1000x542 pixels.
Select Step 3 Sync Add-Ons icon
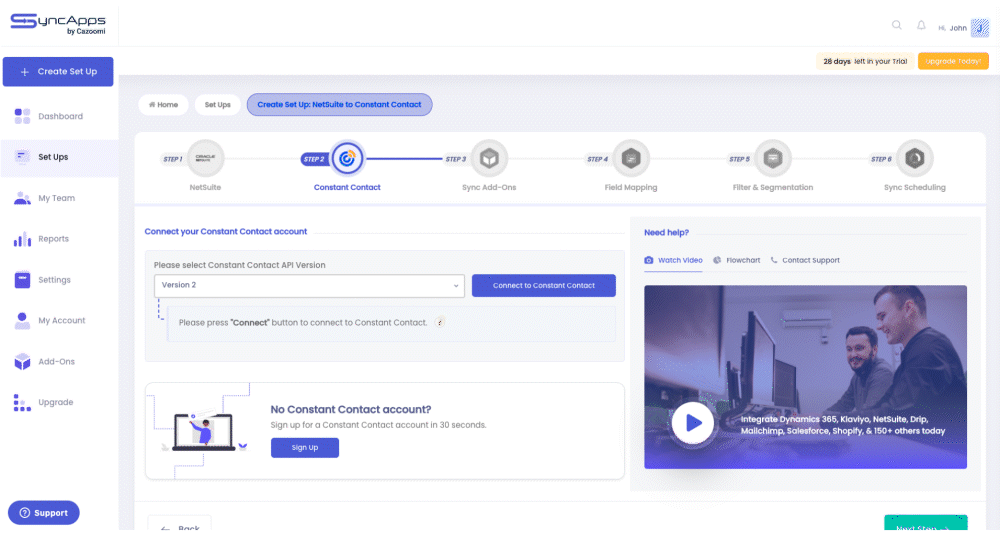(489, 158)
